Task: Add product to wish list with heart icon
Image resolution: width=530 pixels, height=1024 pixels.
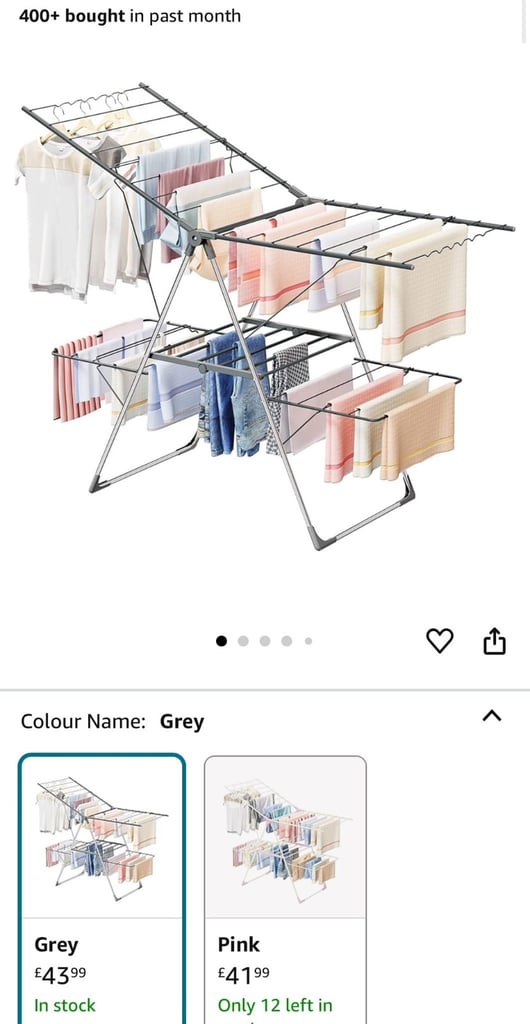Action: pyautogui.click(x=439, y=641)
